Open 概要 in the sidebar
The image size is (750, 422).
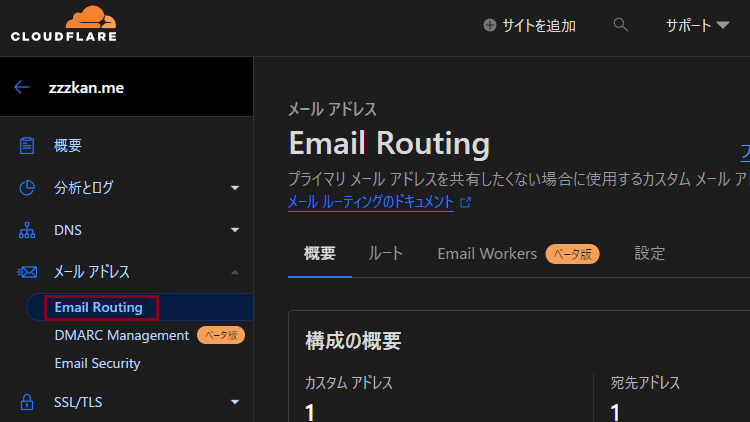point(67,145)
